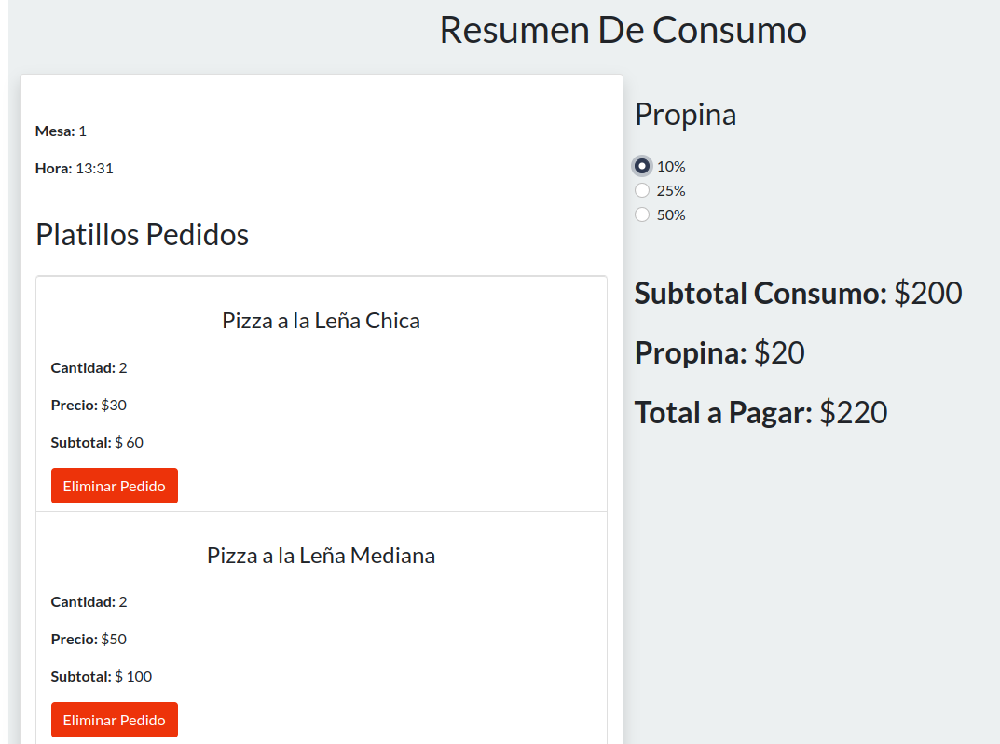1000x744 pixels.
Task: Click the Pizza a la Leña Chica title
Action: point(321,320)
